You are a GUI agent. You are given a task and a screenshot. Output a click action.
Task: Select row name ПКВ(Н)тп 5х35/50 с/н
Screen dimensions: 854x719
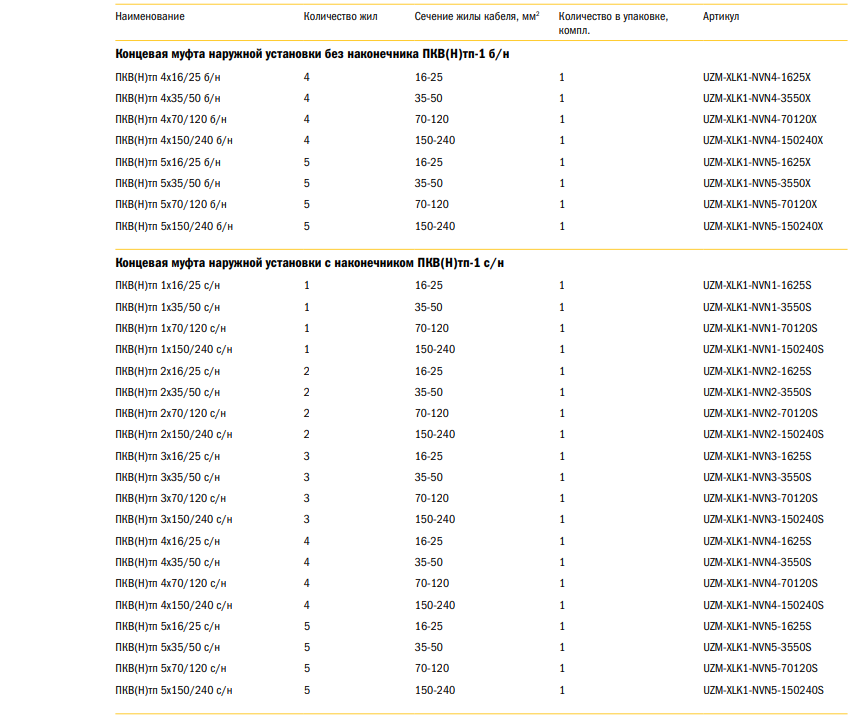(168, 647)
